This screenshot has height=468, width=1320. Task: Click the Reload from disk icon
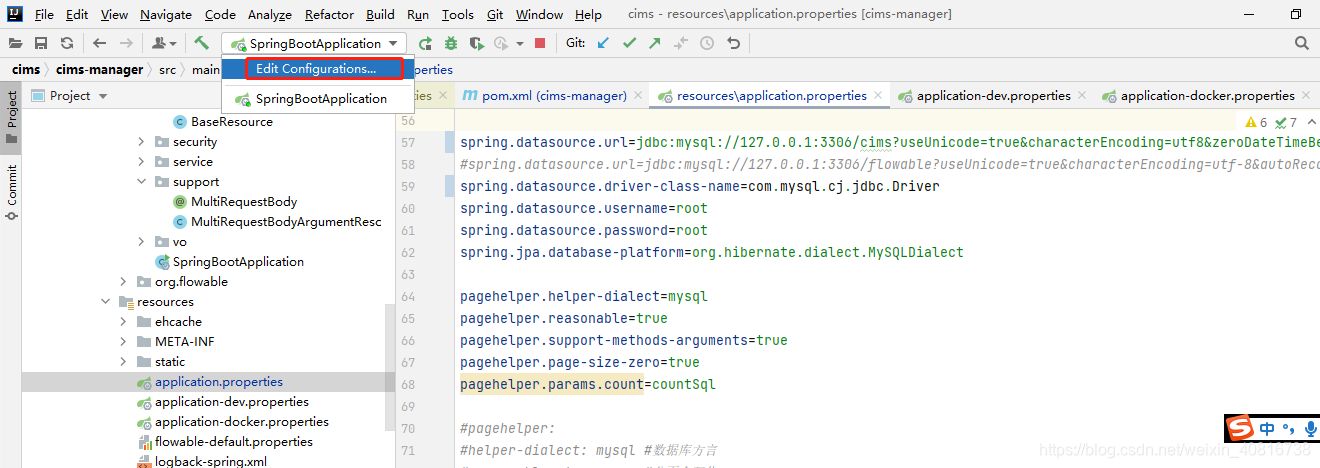click(67, 43)
